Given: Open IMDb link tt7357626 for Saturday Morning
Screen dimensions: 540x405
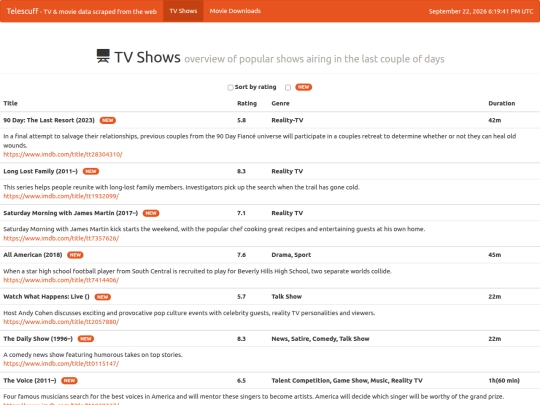Looking at the screenshot, I should 61,238.
